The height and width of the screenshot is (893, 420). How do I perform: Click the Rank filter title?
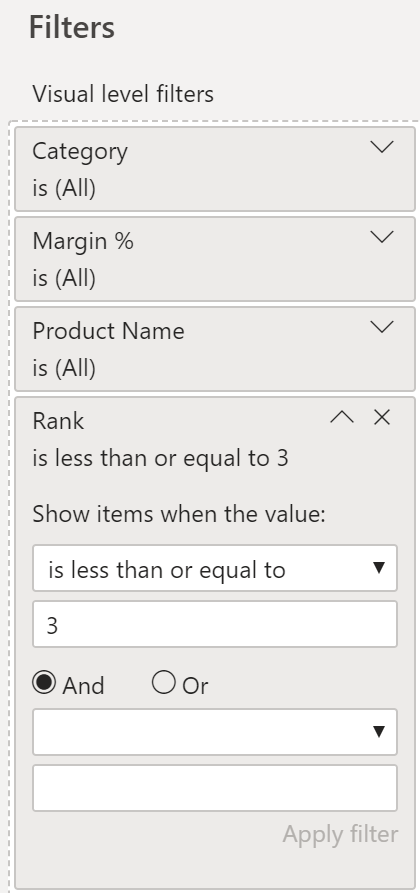pyautogui.click(x=58, y=421)
